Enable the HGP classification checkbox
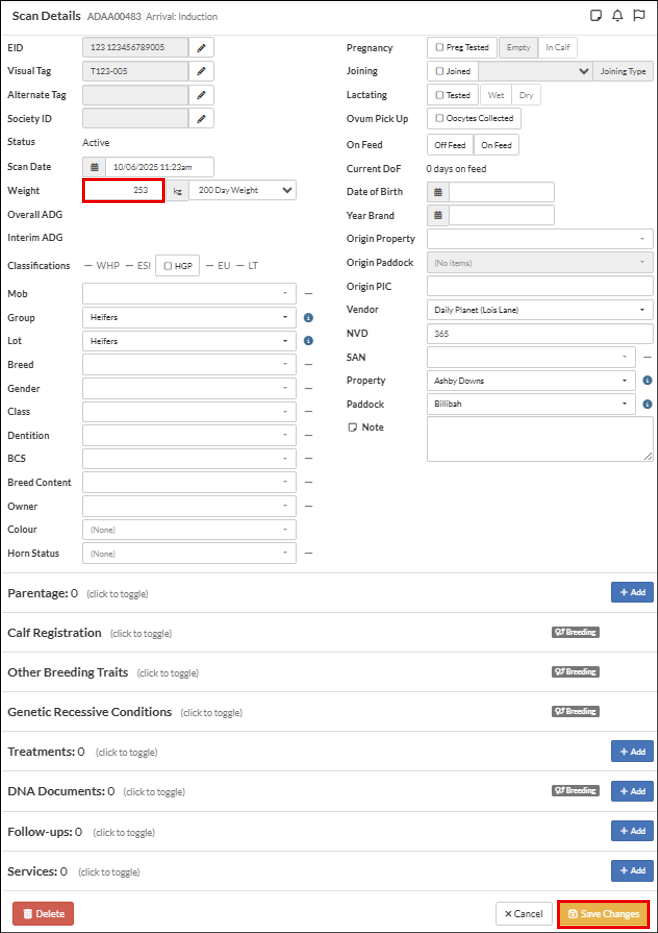Screen dimensions: 658x933 (x=168, y=266)
